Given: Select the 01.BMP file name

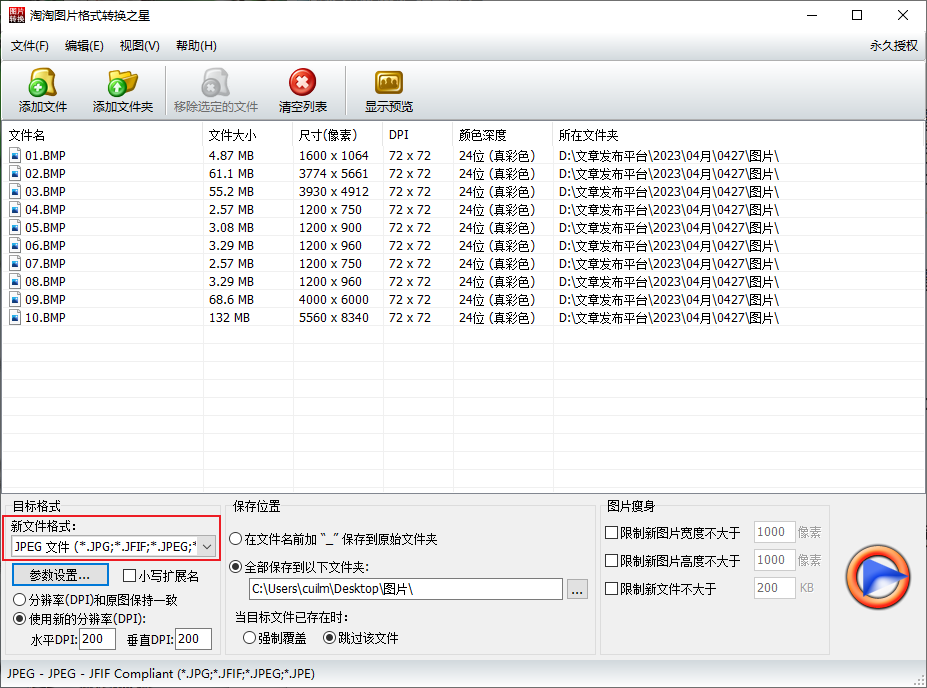Looking at the screenshot, I should pos(45,156).
